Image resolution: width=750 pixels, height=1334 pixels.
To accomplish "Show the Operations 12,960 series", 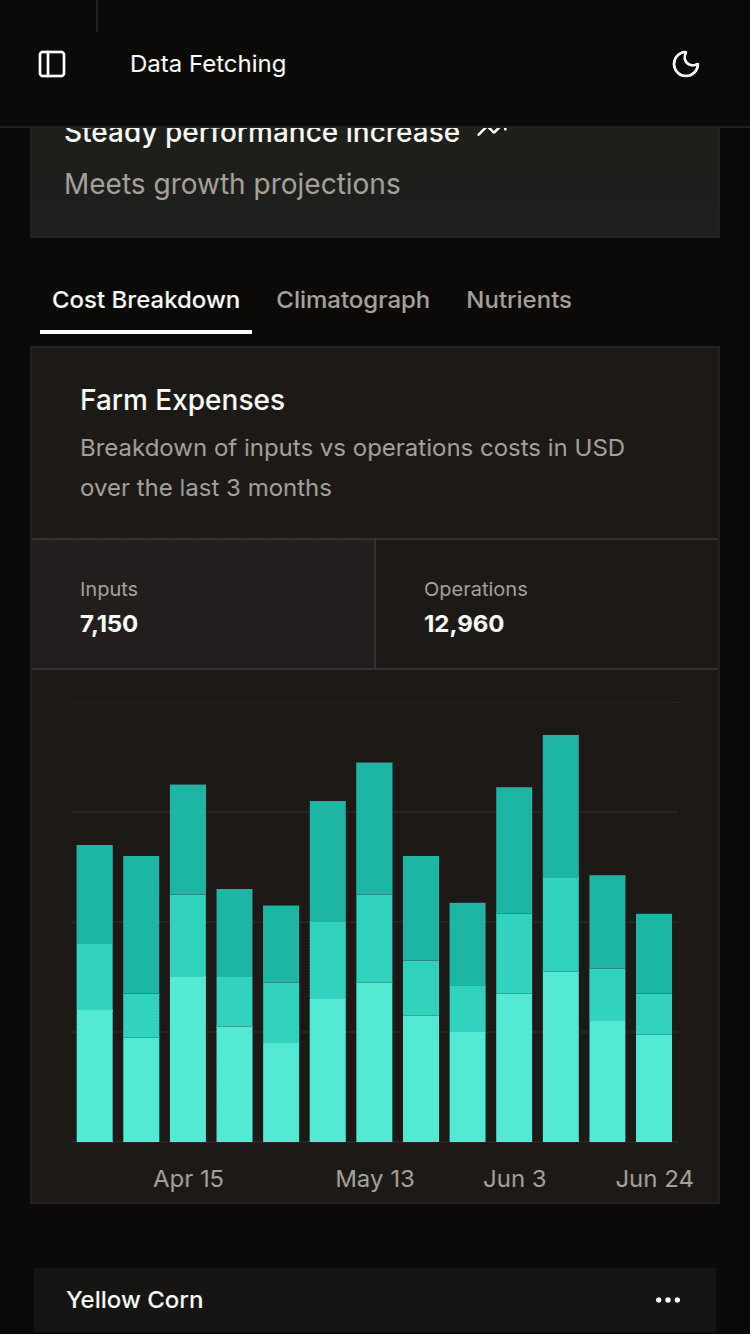I will pyautogui.click(x=547, y=605).
